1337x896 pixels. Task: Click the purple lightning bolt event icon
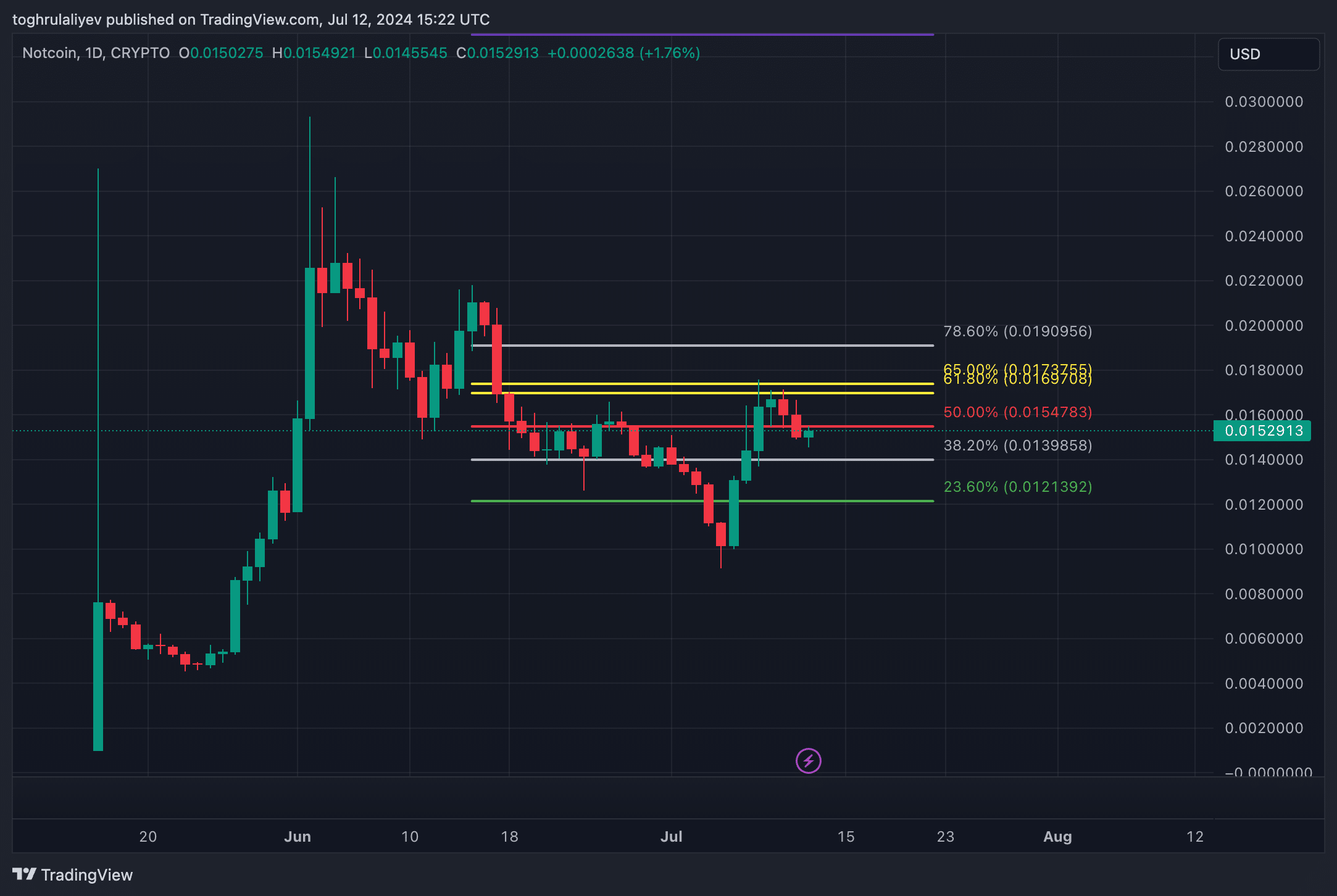(808, 760)
